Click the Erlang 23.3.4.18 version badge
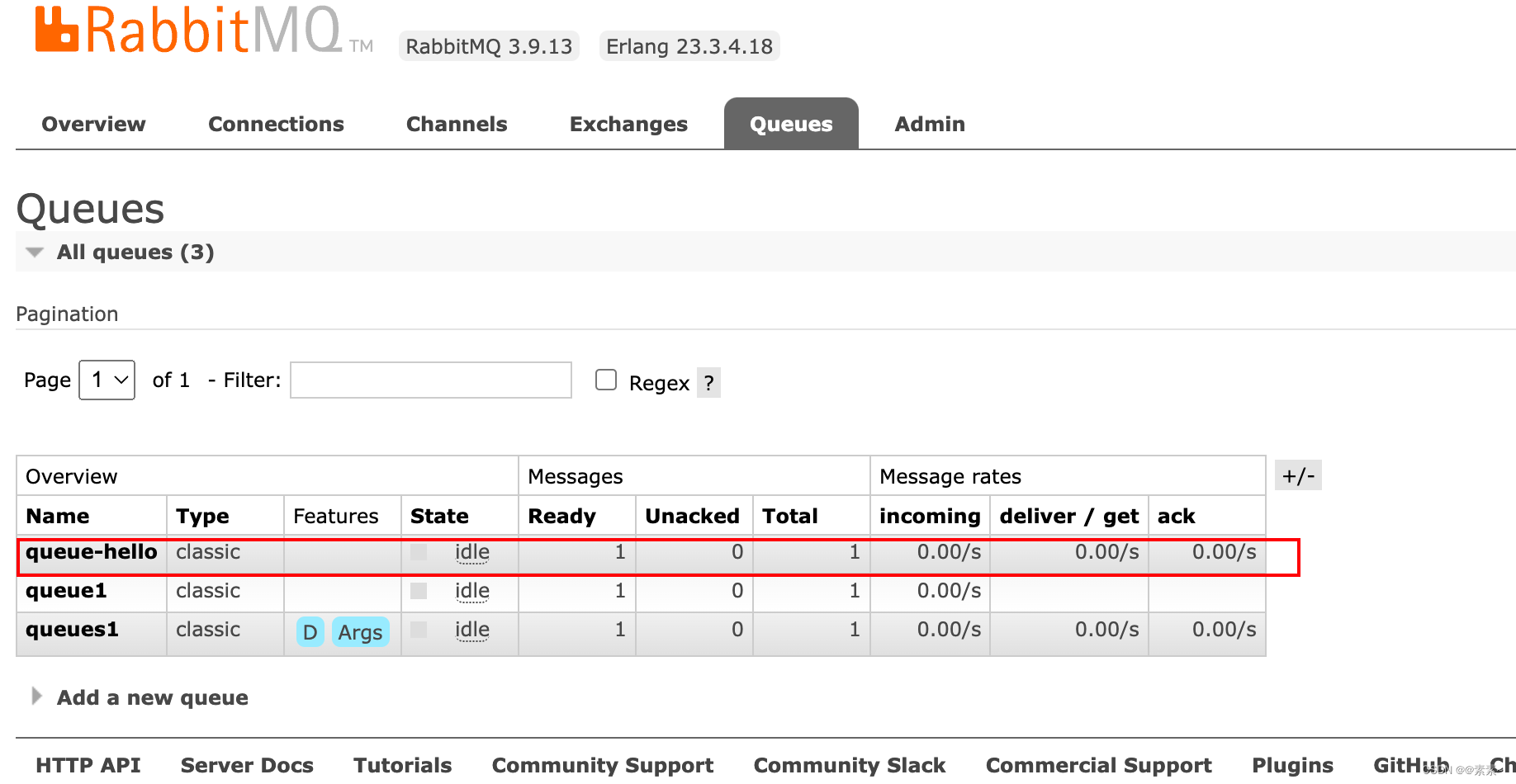 [x=689, y=46]
